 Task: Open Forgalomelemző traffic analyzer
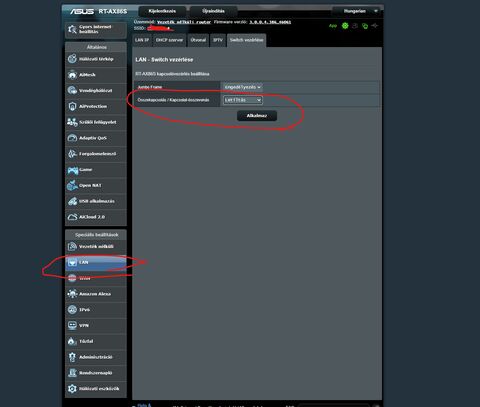coord(96,154)
